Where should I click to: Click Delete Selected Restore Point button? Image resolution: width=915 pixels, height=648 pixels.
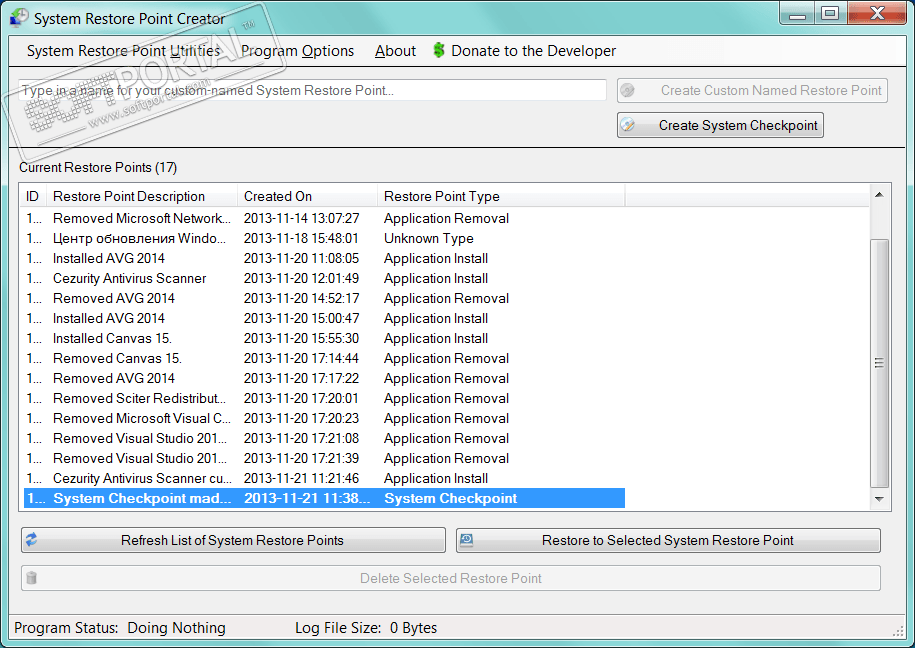[450, 578]
